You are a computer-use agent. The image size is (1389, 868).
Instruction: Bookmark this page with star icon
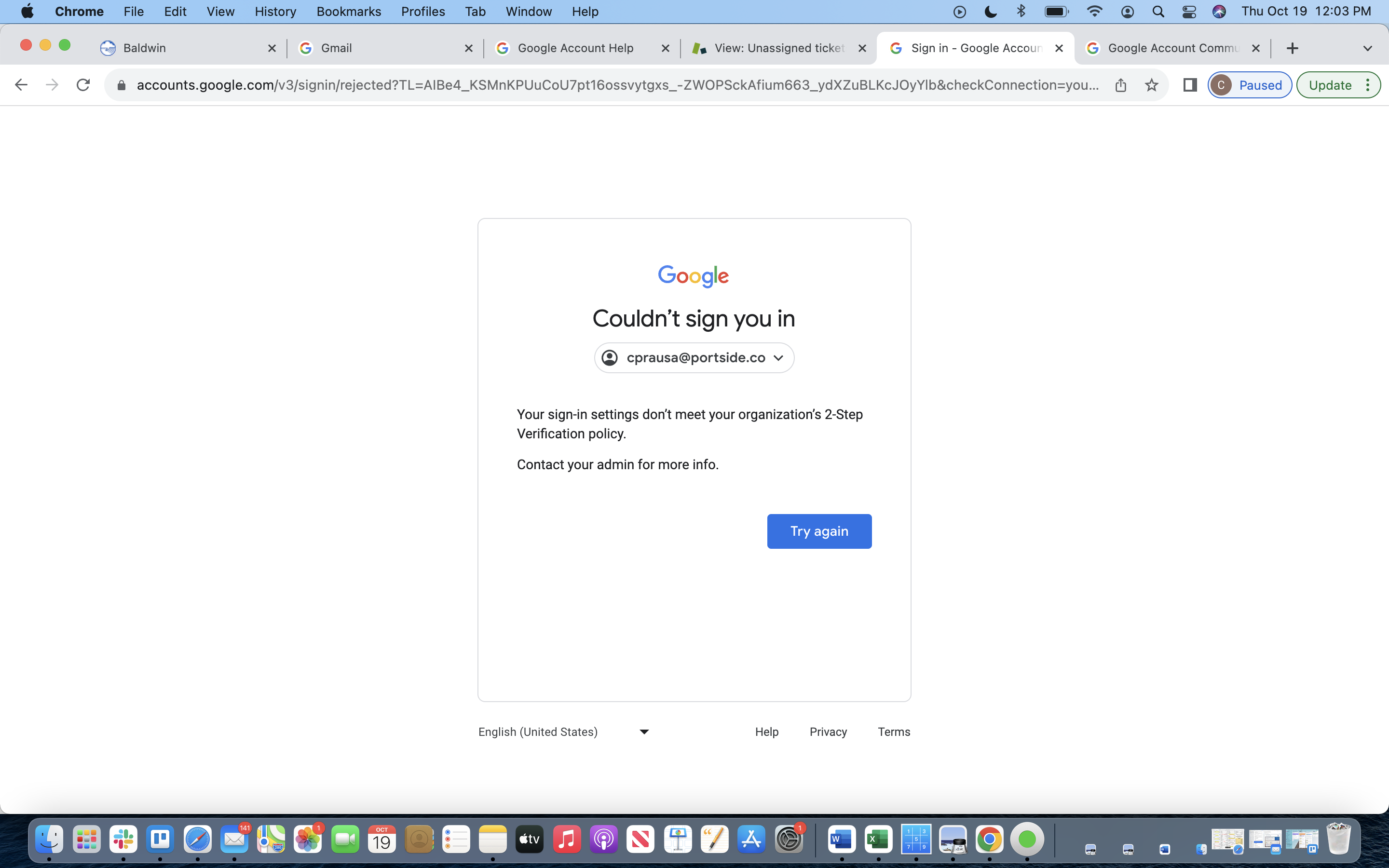pos(1151,85)
